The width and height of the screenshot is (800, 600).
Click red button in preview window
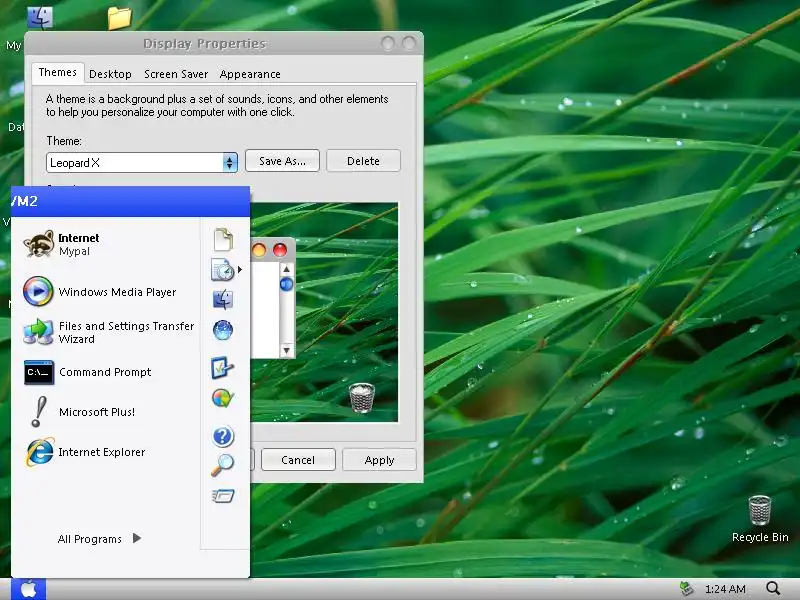[280, 250]
